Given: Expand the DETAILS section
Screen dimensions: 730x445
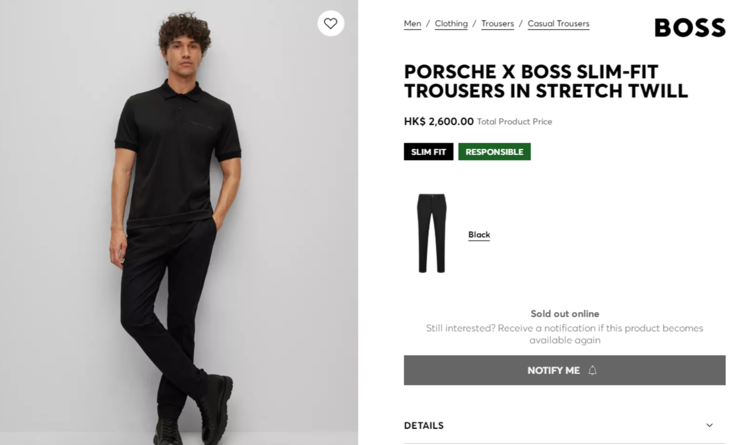Looking at the screenshot, I should [x=424, y=425].
